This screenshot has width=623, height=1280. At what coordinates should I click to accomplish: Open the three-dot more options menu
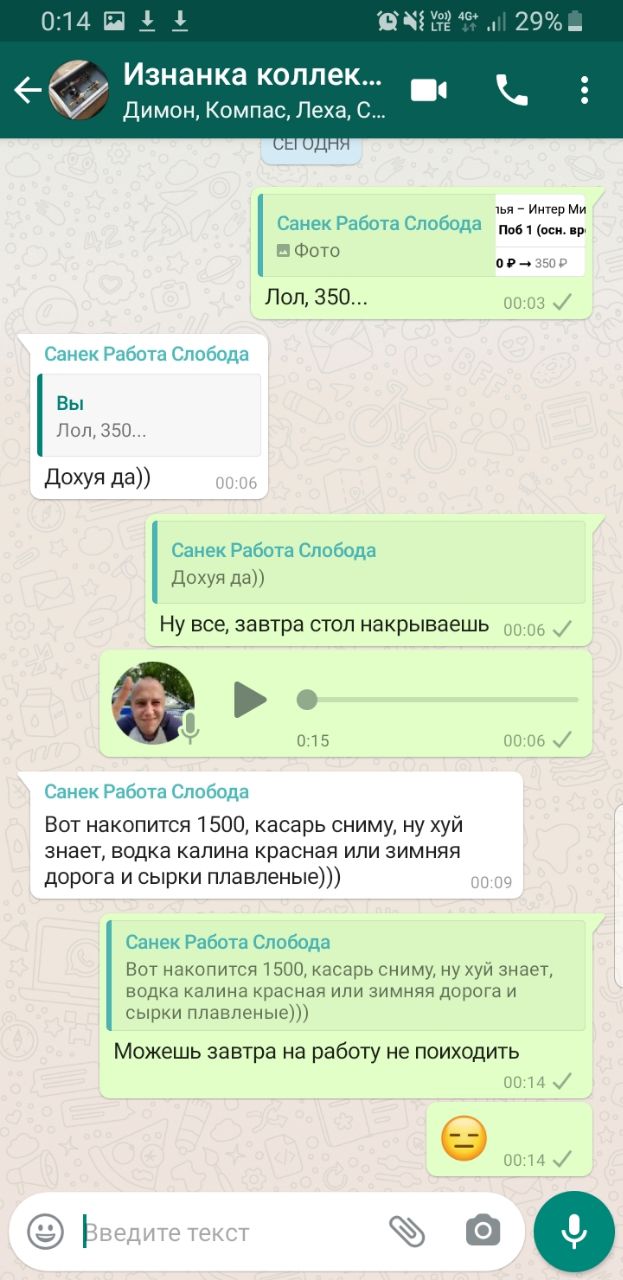click(585, 91)
